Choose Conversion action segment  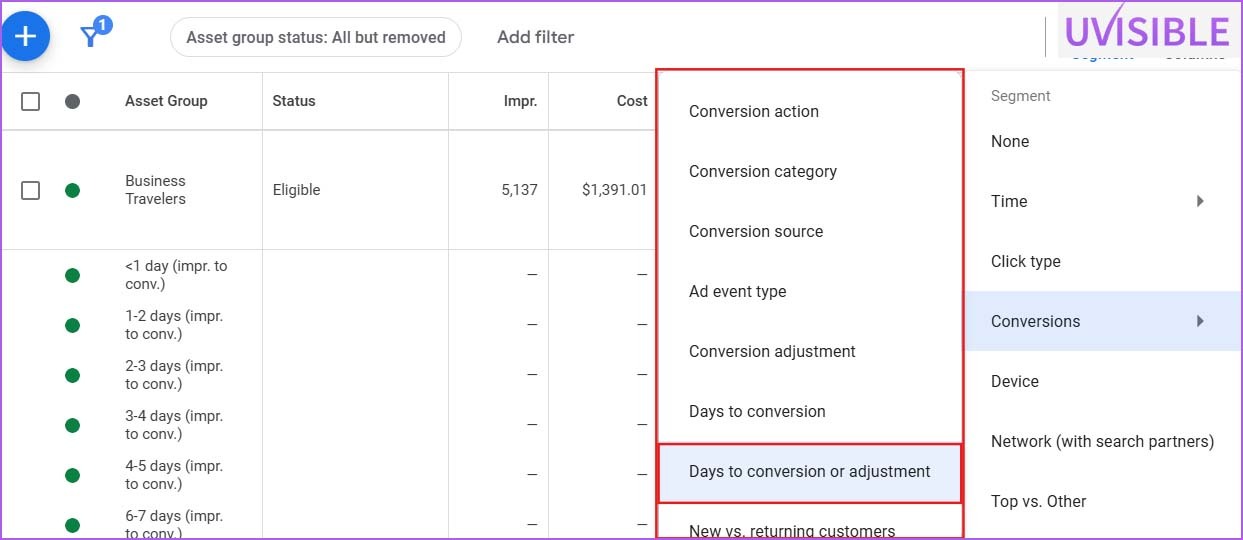click(x=754, y=111)
